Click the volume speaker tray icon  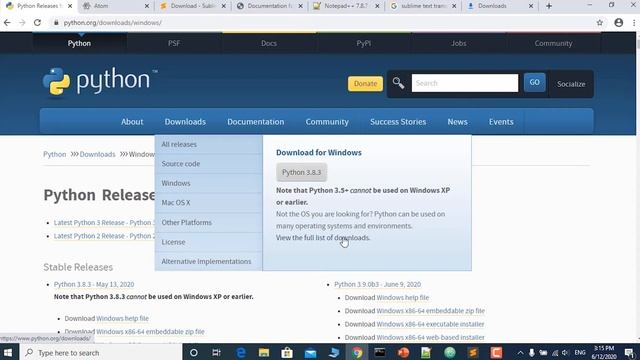pyautogui.click(x=565, y=353)
